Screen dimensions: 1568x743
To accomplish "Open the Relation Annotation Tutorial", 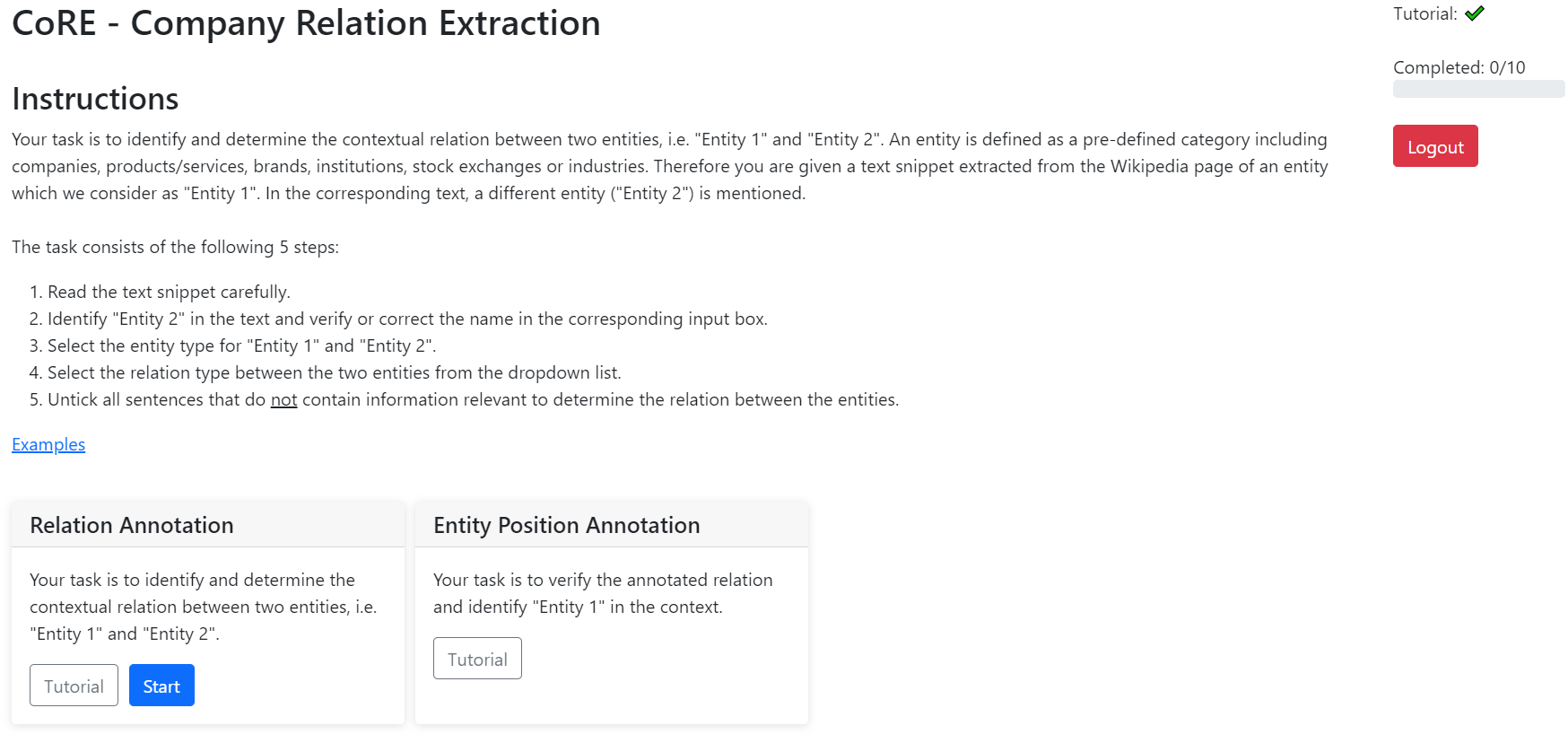I will click(x=74, y=686).
